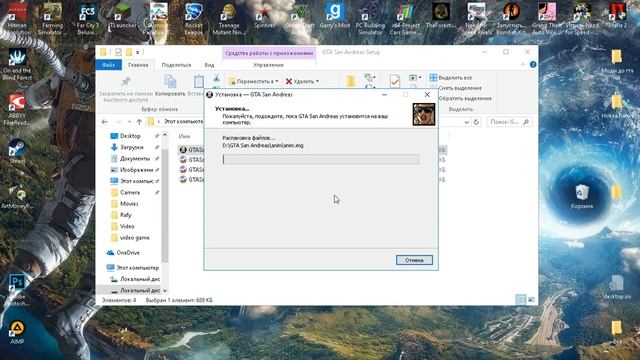Open recent locations dropdown arrow
The image size is (640, 360).
129,122
